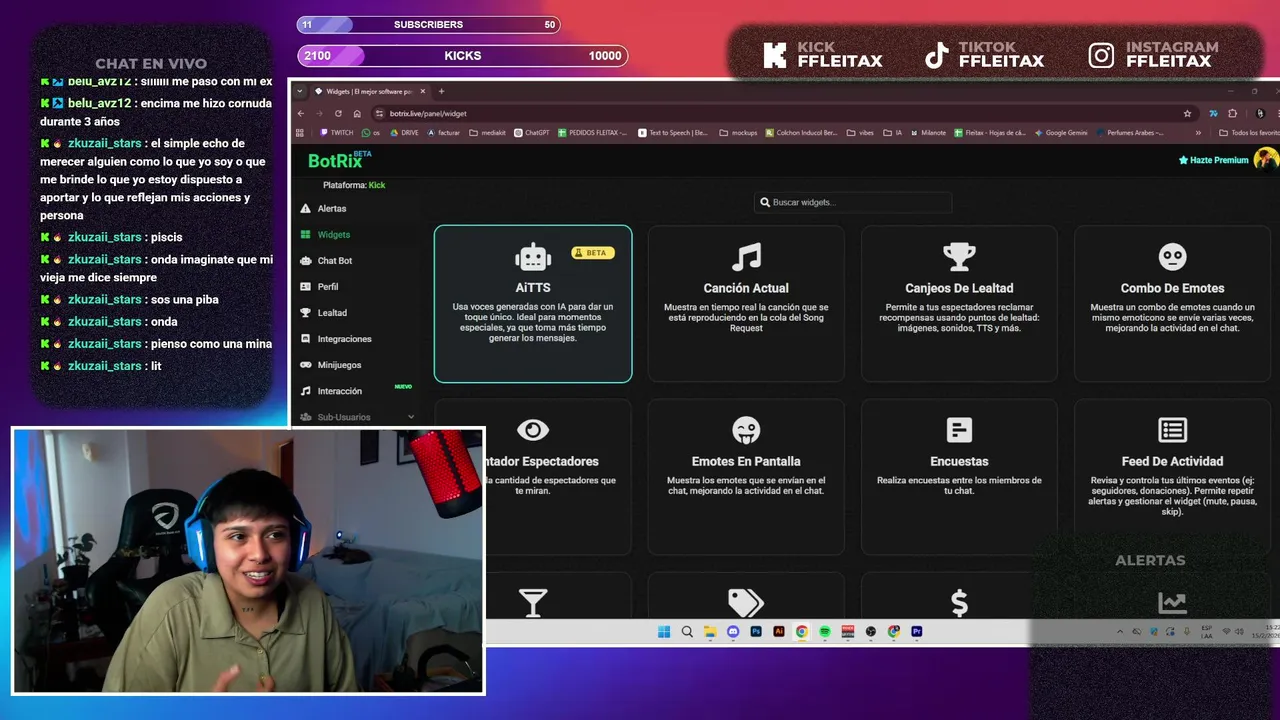Open Premiere Pro from the taskbar

[917, 631]
